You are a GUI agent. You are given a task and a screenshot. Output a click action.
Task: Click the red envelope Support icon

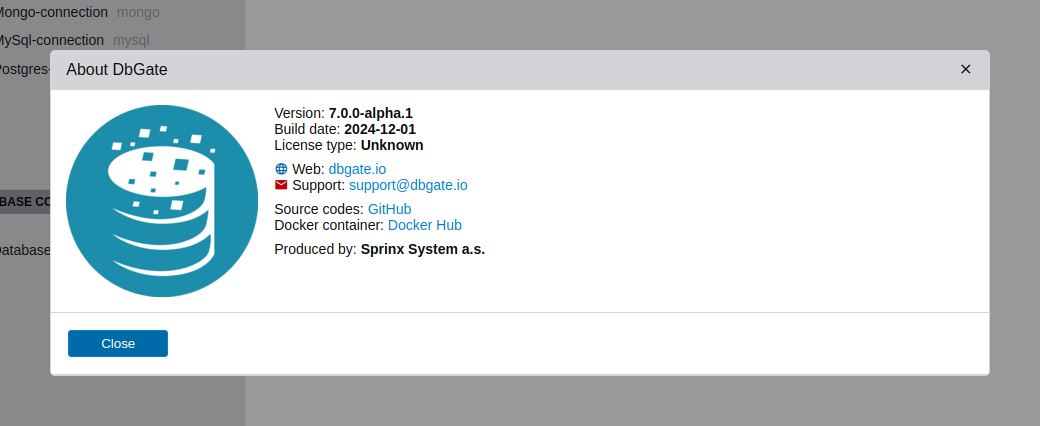281,185
